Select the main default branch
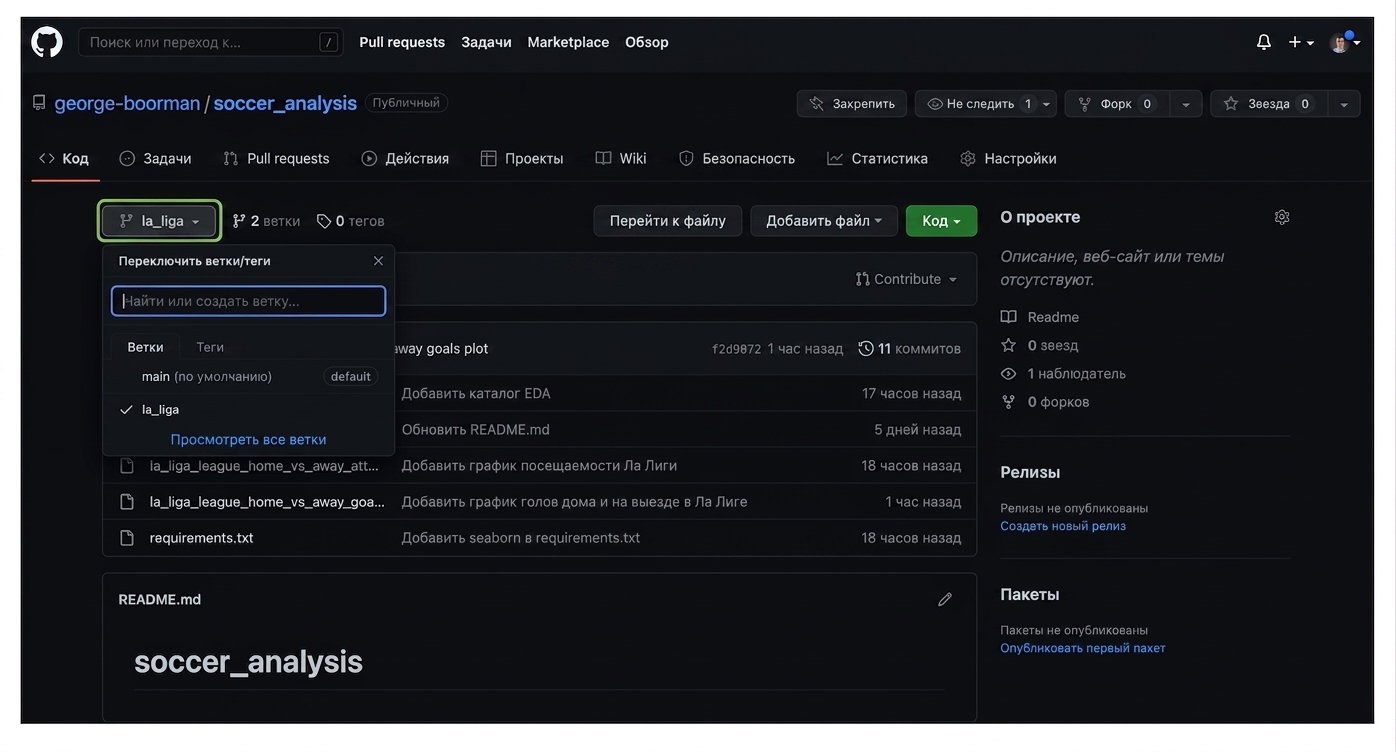The image size is (1396, 752). tap(248, 377)
